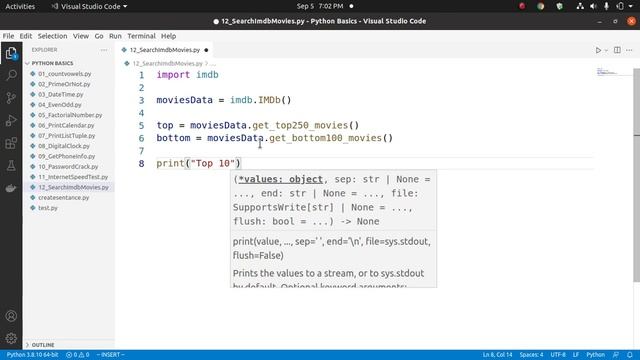Open notifications bell in status bar
The width and height of the screenshot is (640, 360).
point(629,355)
